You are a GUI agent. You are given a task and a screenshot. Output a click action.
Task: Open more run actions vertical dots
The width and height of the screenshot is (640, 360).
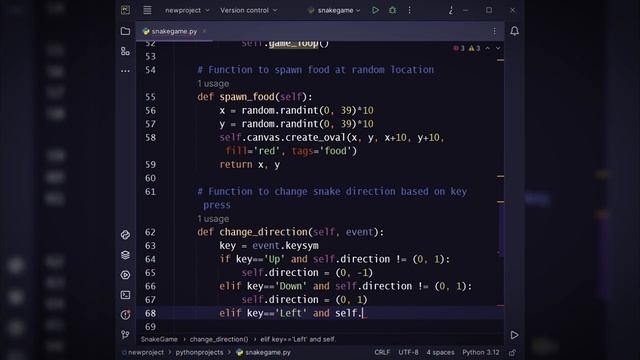[409, 10]
